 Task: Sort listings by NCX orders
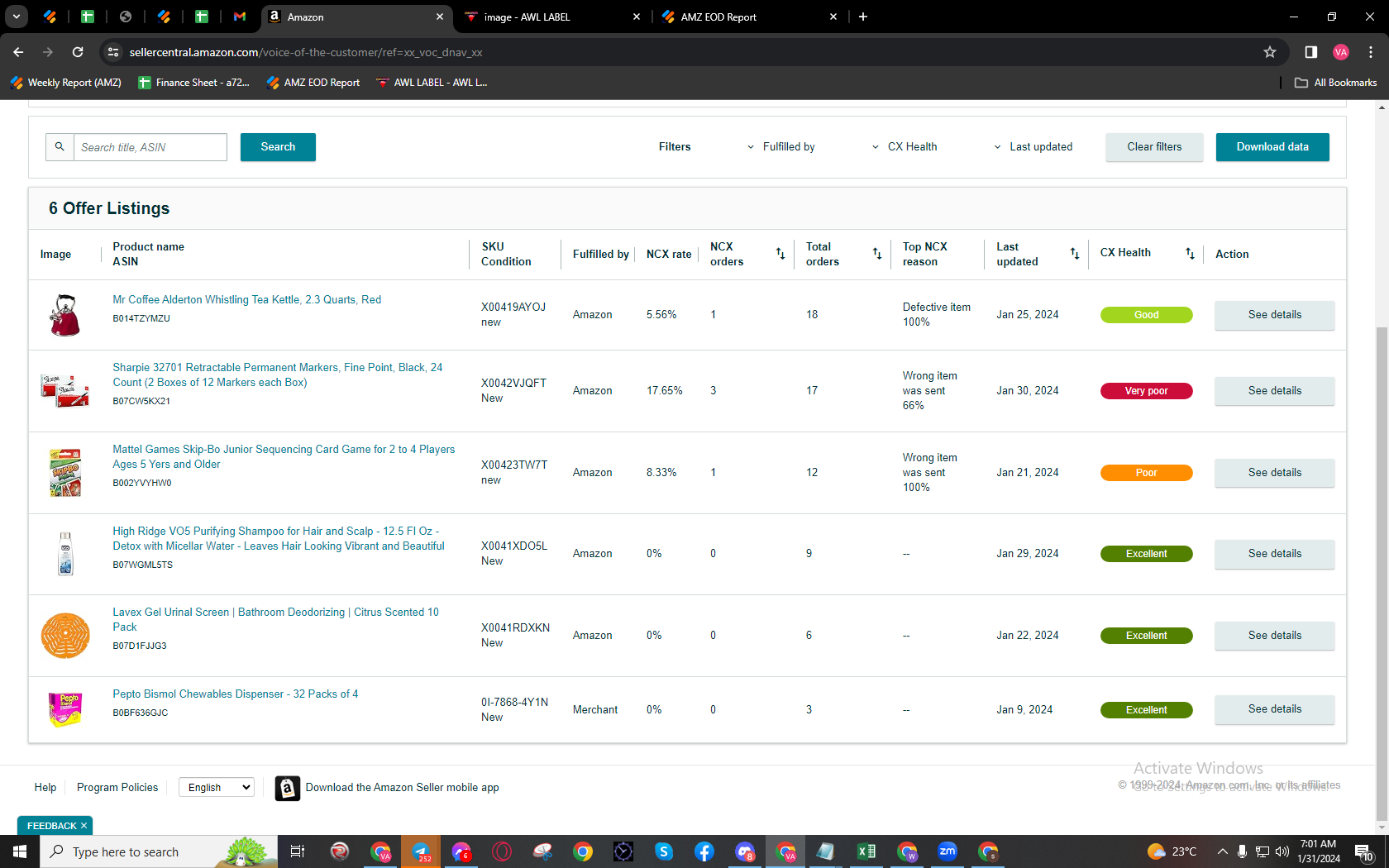click(x=780, y=254)
